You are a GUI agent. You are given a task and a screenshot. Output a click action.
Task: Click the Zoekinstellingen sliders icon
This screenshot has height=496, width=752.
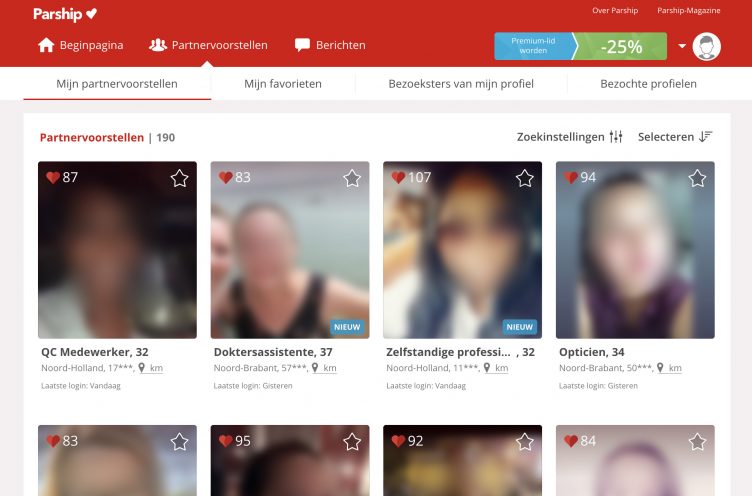pyautogui.click(x=616, y=137)
